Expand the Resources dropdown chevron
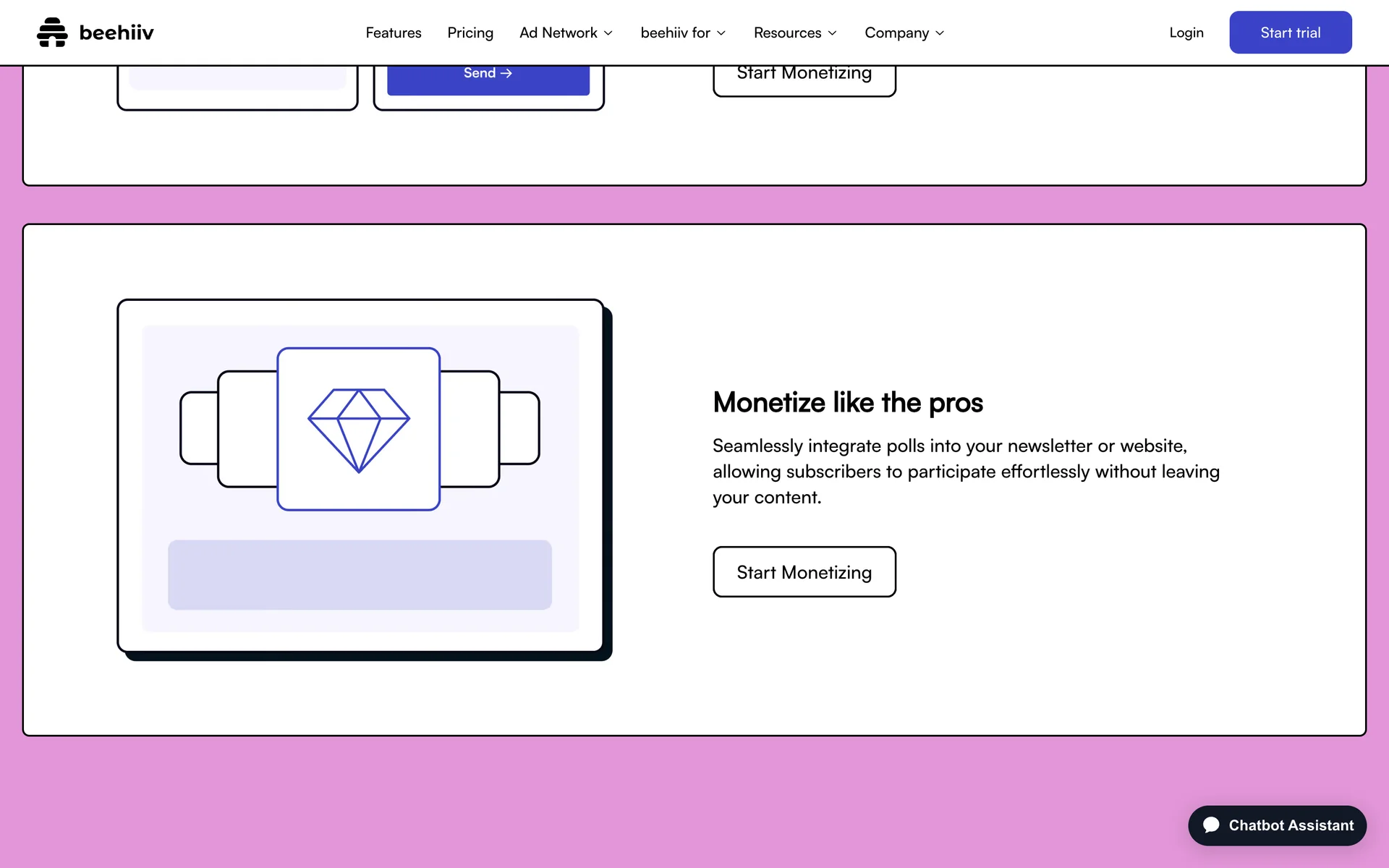Viewport: 1389px width, 868px height. click(833, 33)
